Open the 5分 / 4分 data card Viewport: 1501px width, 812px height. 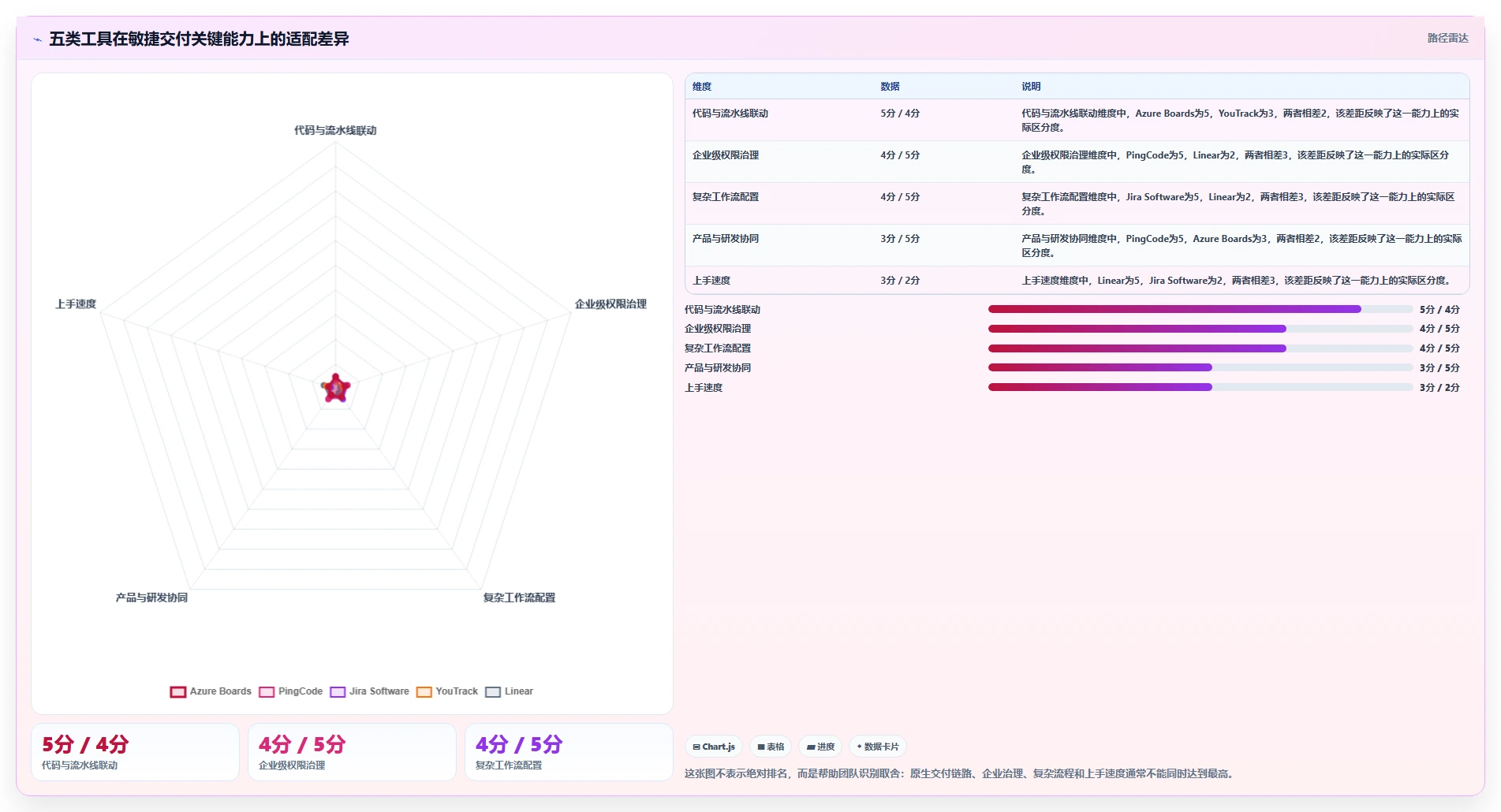[135, 752]
